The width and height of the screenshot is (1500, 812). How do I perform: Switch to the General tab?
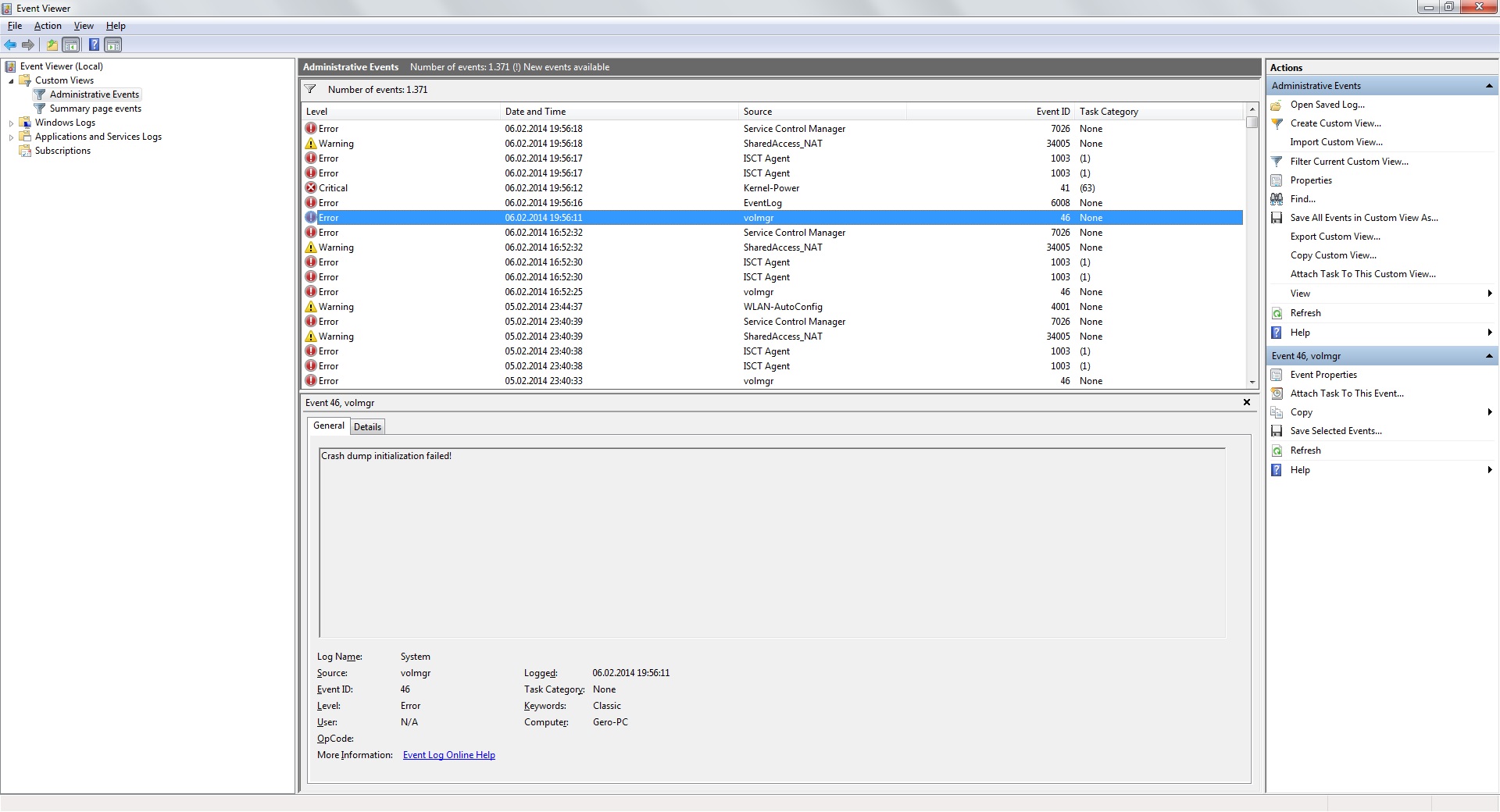point(329,426)
